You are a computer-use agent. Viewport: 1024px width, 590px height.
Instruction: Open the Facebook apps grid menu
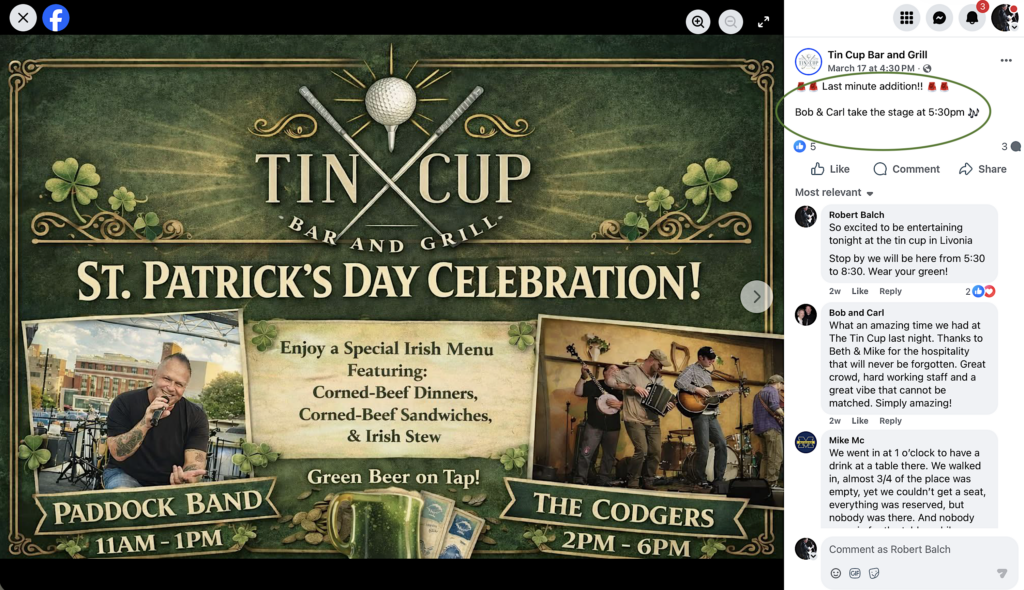pyautogui.click(x=906, y=17)
